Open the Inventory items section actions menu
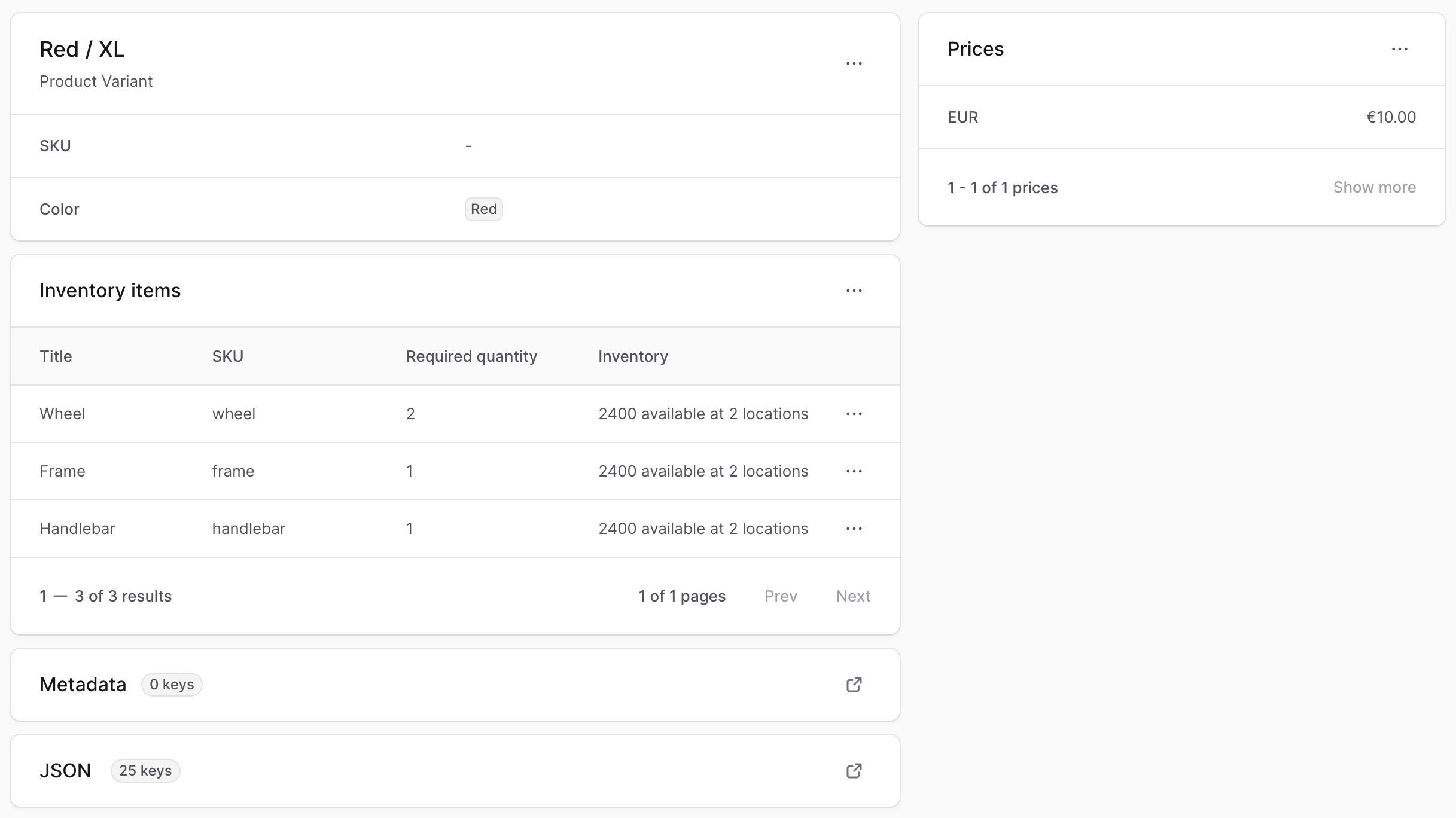The width and height of the screenshot is (1456, 818). (x=854, y=291)
